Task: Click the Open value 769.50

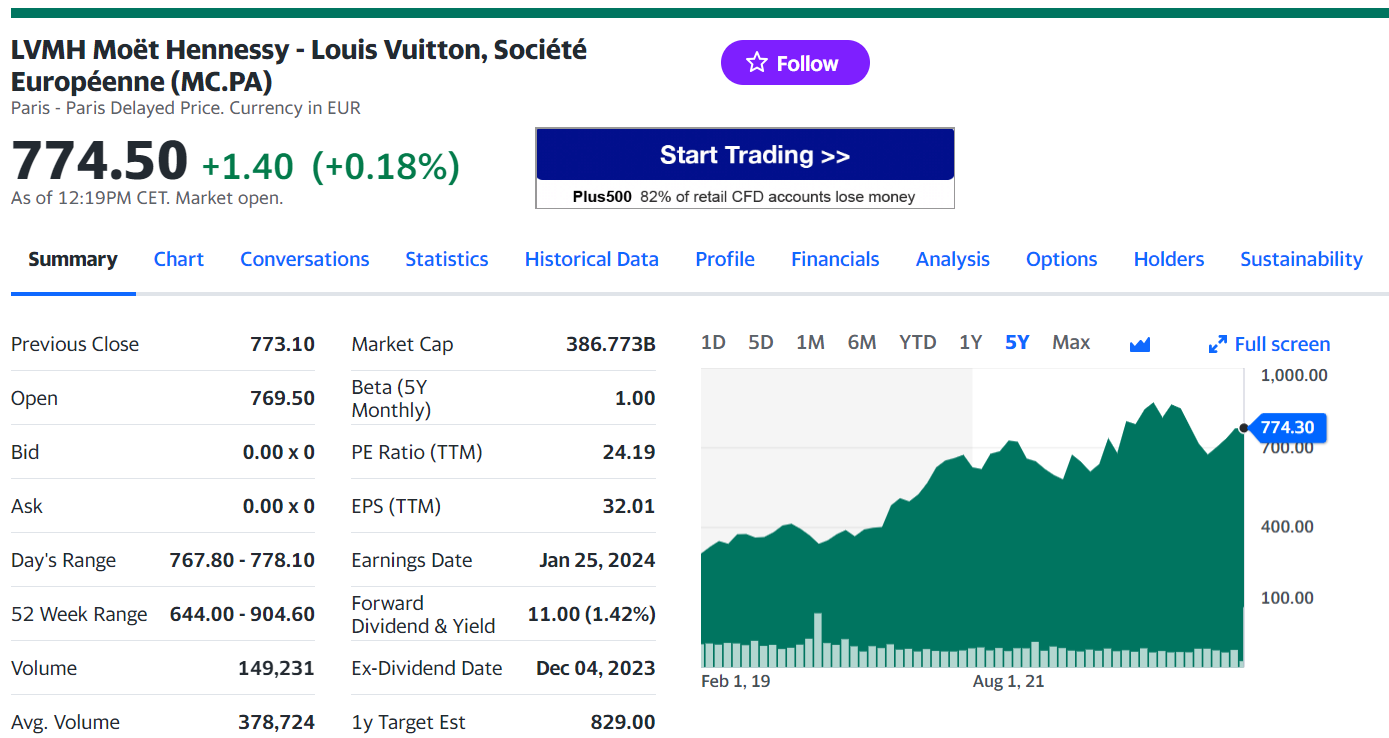Action: [282, 398]
